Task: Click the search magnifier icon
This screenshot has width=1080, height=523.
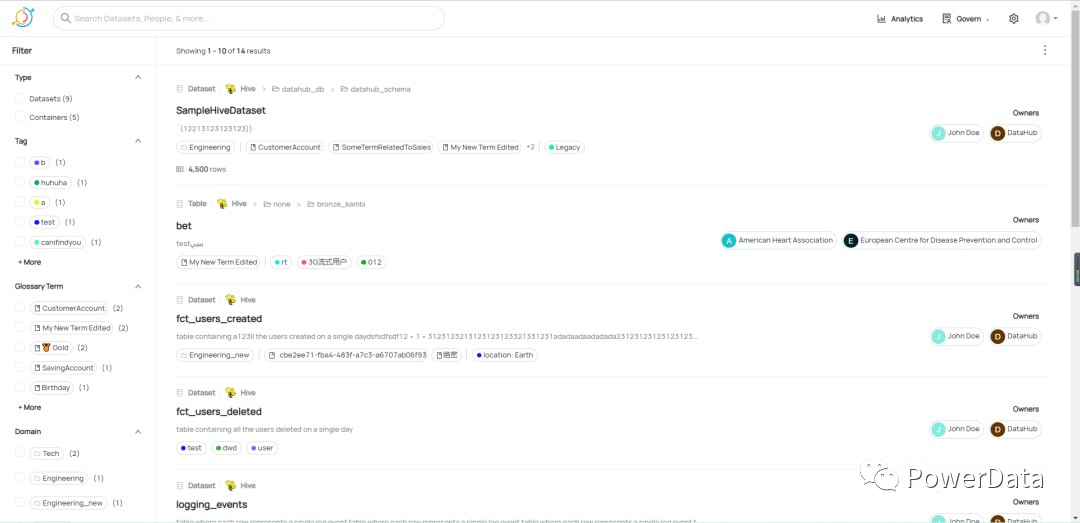Action: pyautogui.click(x=66, y=19)
